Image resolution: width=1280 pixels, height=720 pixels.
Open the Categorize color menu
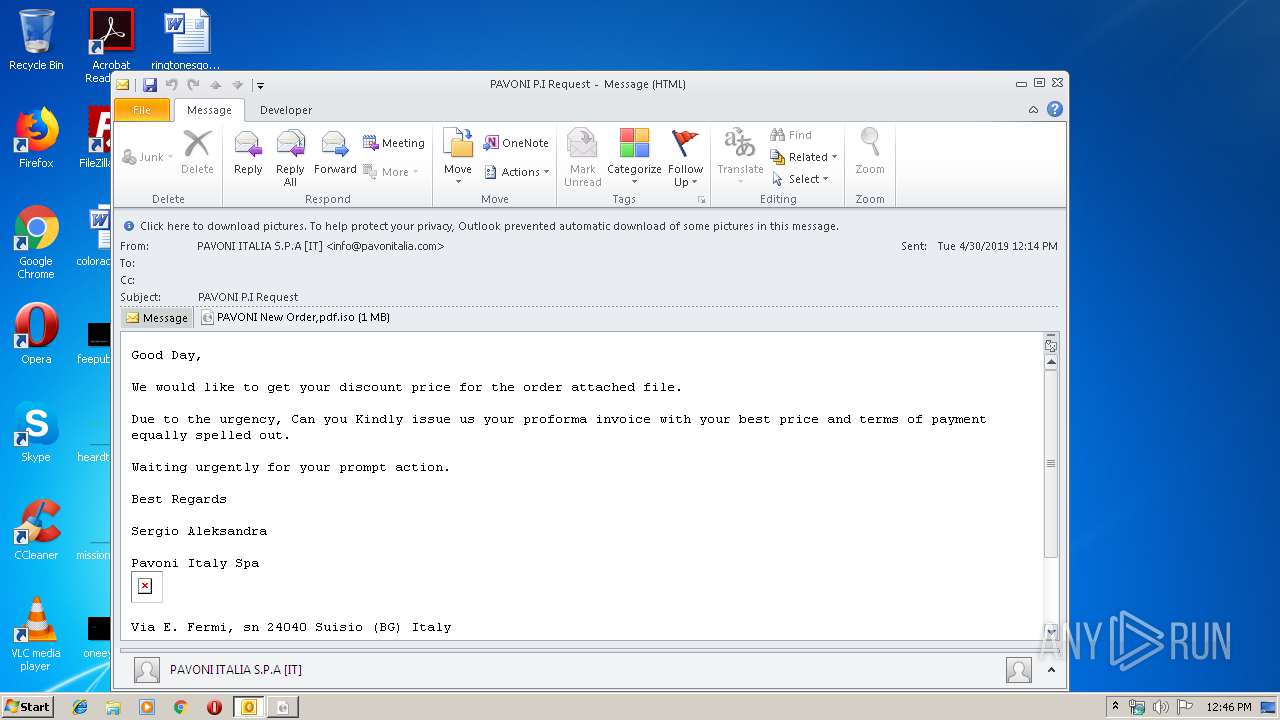tap(634, 158)
